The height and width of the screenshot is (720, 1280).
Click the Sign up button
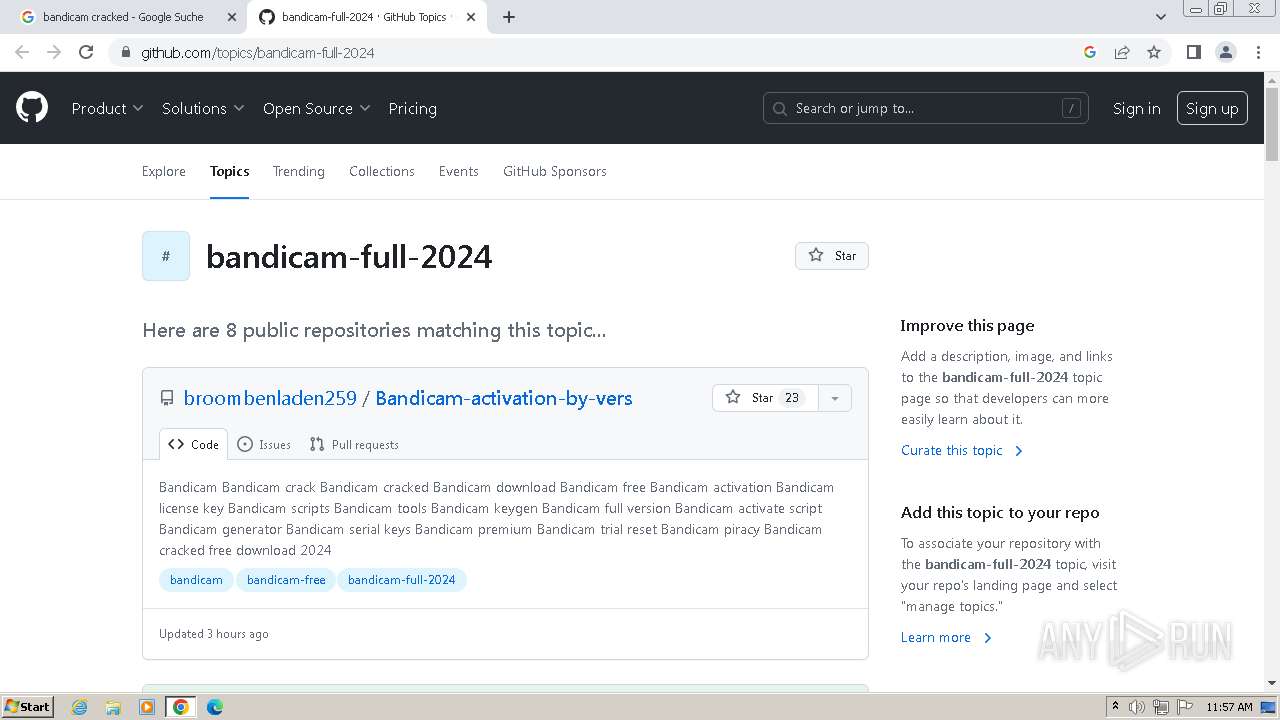click(1212, 108)
